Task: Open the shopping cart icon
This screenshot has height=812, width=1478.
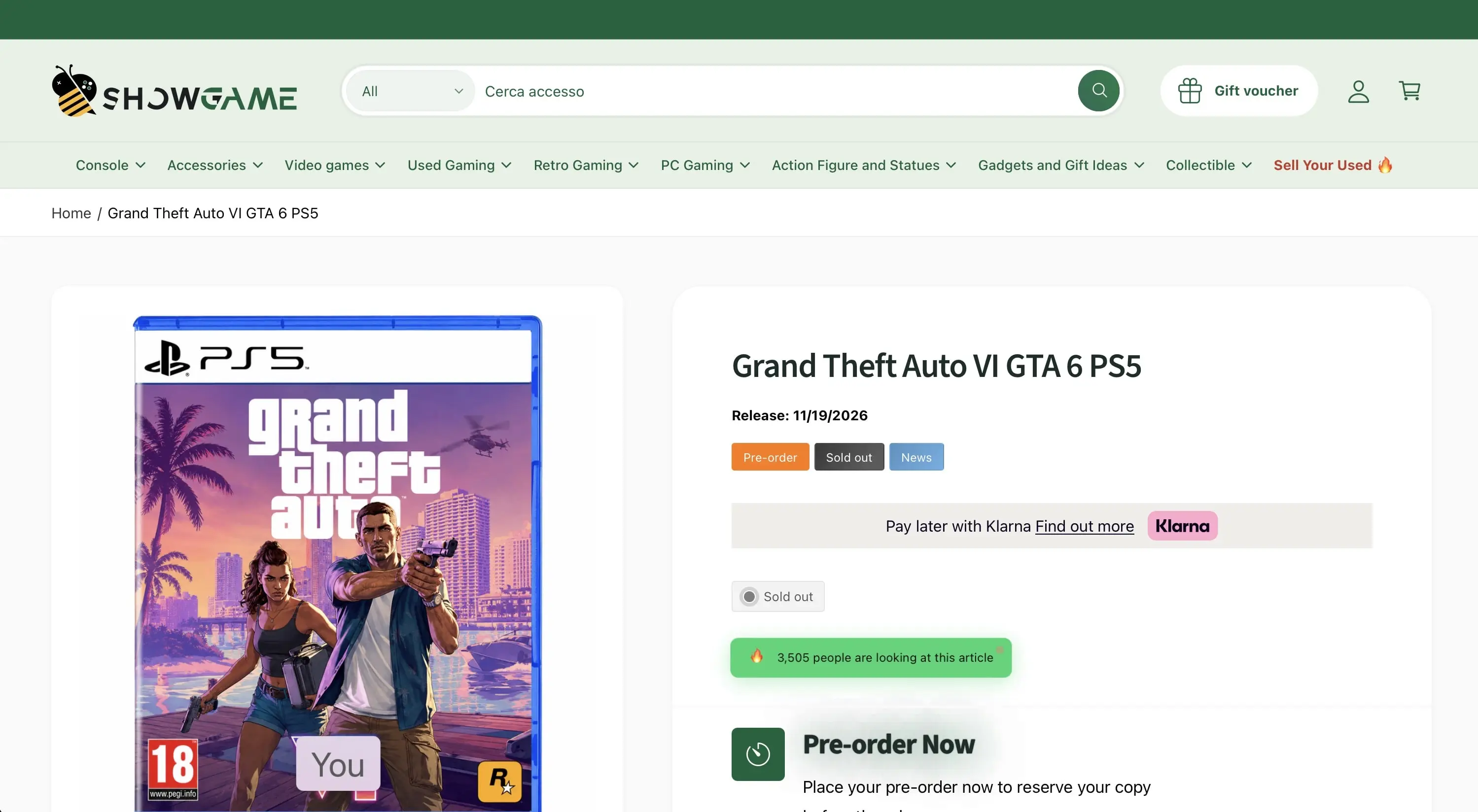Action: tap(1410, 91)
